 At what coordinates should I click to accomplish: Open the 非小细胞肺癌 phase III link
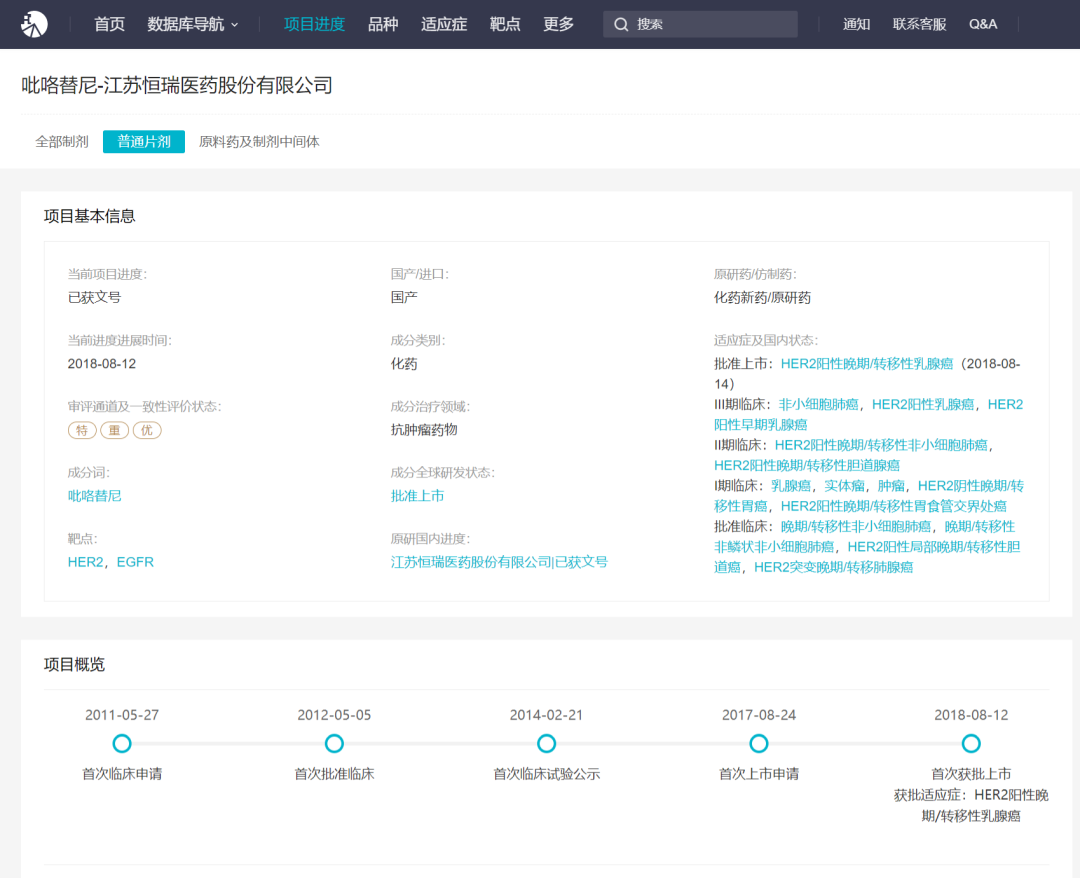[818, 404]
